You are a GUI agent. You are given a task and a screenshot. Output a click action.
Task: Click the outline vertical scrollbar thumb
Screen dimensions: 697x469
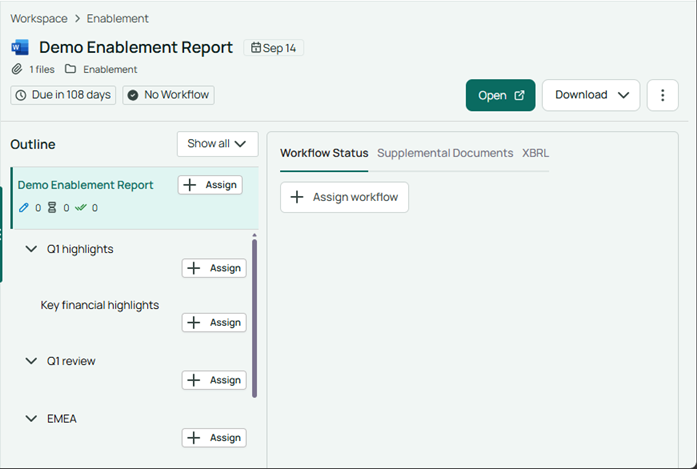(255, 318)
